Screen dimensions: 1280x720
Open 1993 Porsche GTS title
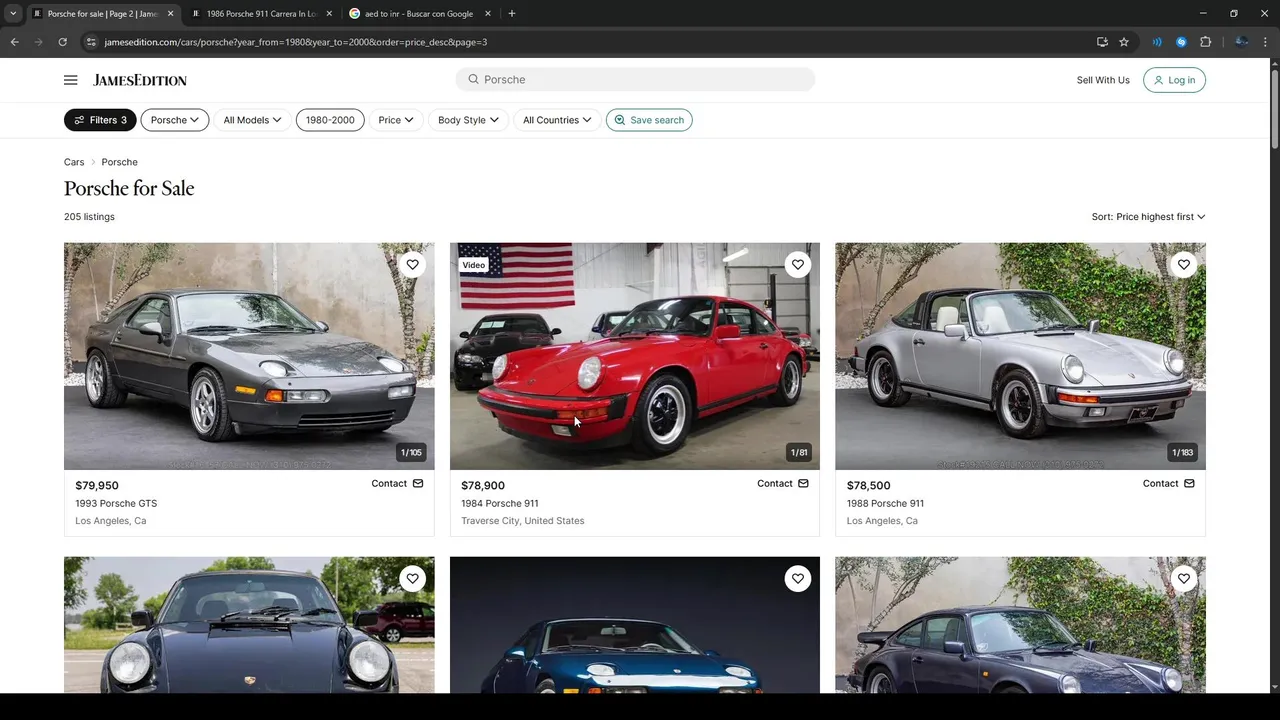click(116, 503)
